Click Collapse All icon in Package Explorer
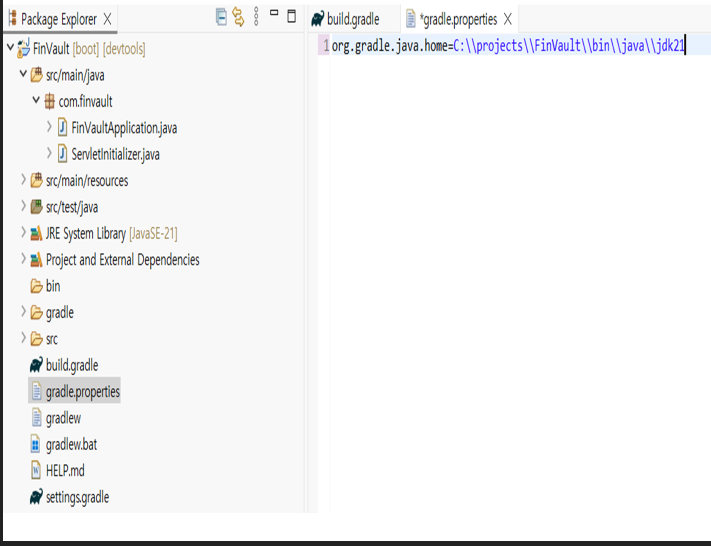This screenshot has height=546, width=711. [x=221, y=17]
